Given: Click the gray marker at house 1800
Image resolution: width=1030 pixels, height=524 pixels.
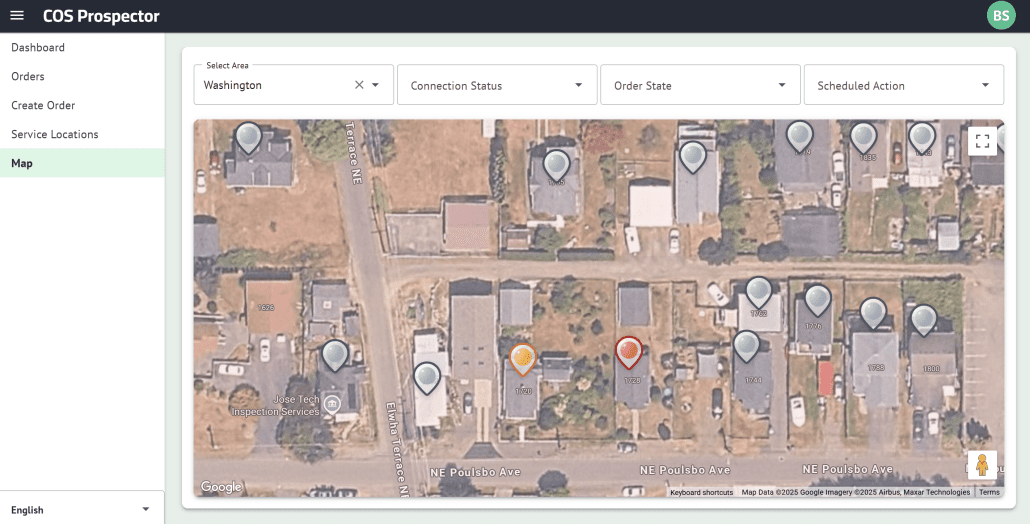Looking at the screenshot, I should [923, 320].
